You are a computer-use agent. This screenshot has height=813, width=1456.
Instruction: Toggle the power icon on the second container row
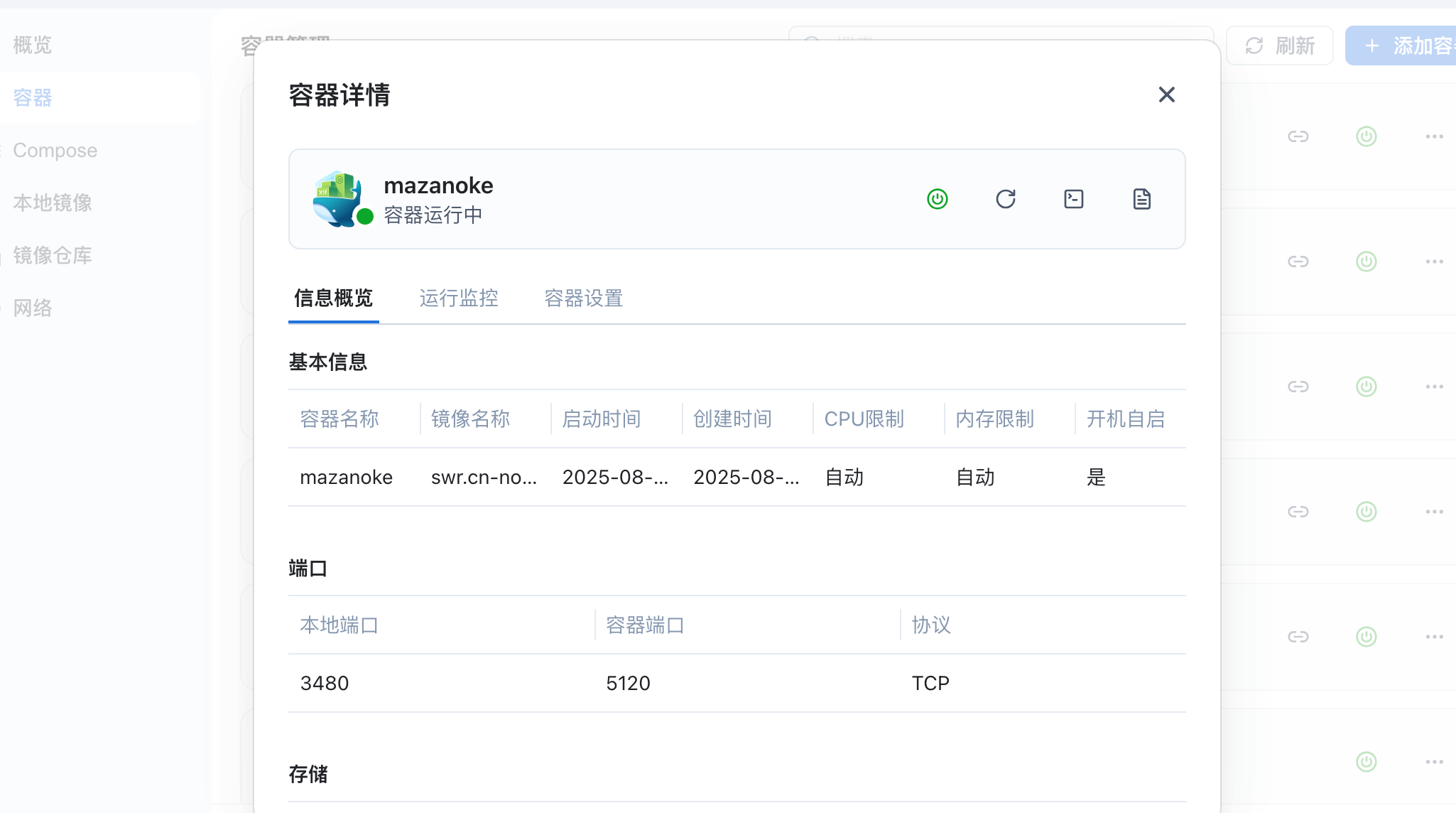tap(1367, 262)
